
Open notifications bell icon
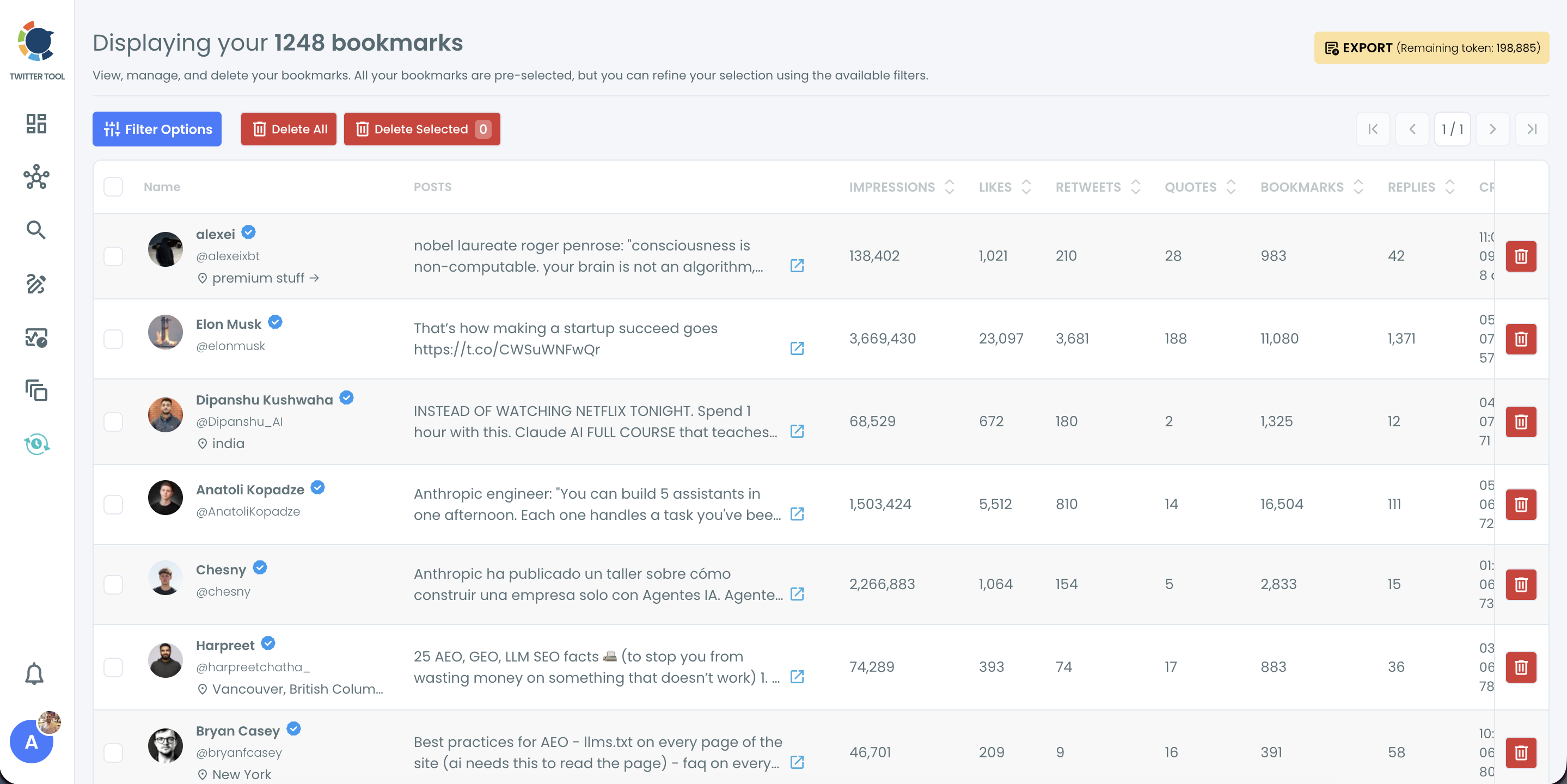tap(34, 673)
